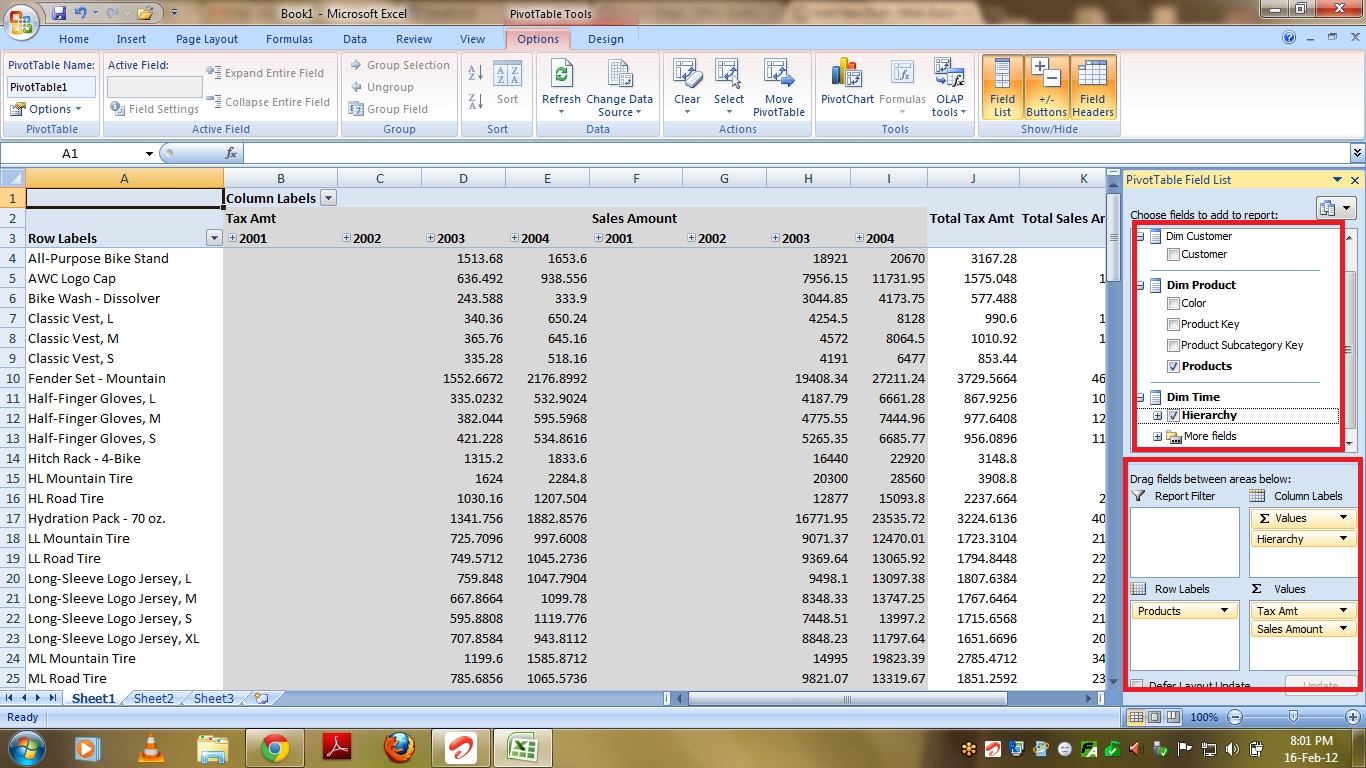Viewport: 1366px width, 768px height.
Task: Uncheck the Products field checkbox
Action: click(1173, 366)
